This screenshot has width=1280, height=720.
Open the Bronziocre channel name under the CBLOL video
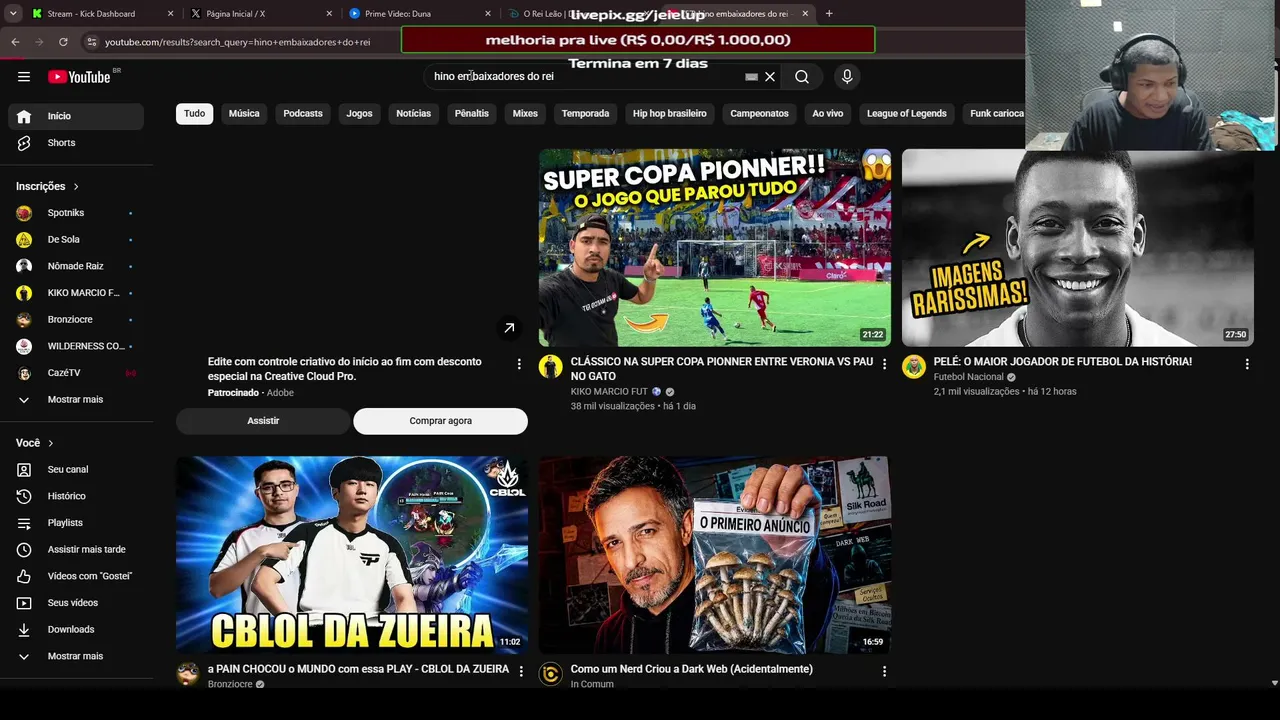point(230,684)
